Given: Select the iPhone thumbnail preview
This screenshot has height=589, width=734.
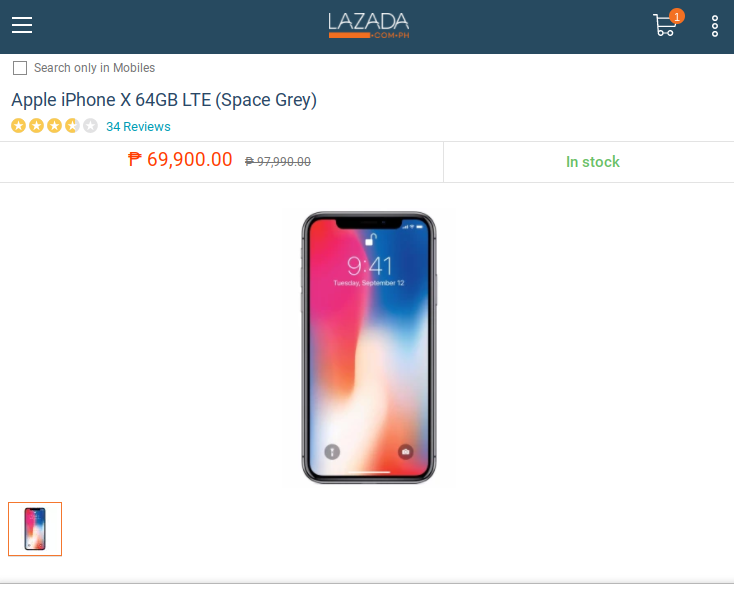Looking at the screenshot, I should 35,529.
